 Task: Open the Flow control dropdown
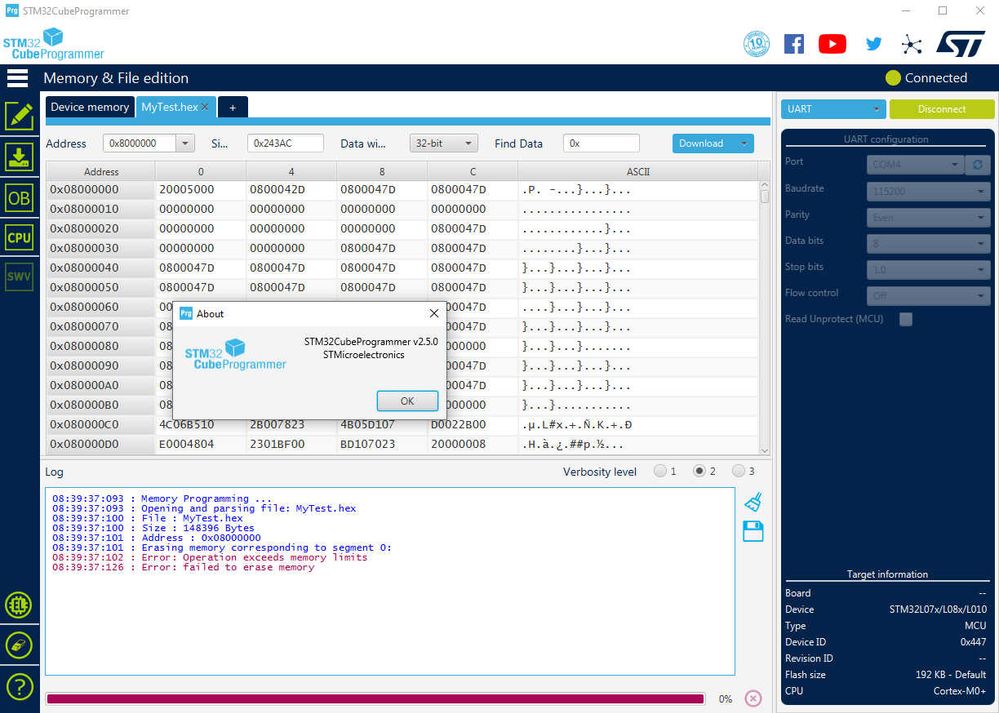[x=927, y=296]
